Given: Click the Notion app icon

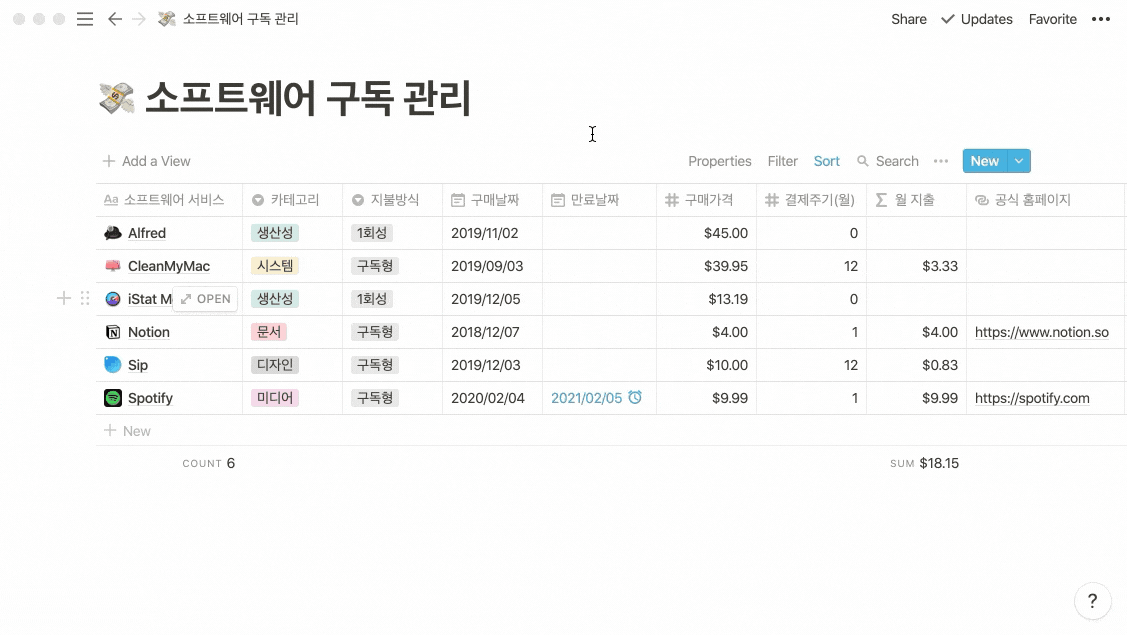Looking at the screenshot, I should (x=113, y=332).
